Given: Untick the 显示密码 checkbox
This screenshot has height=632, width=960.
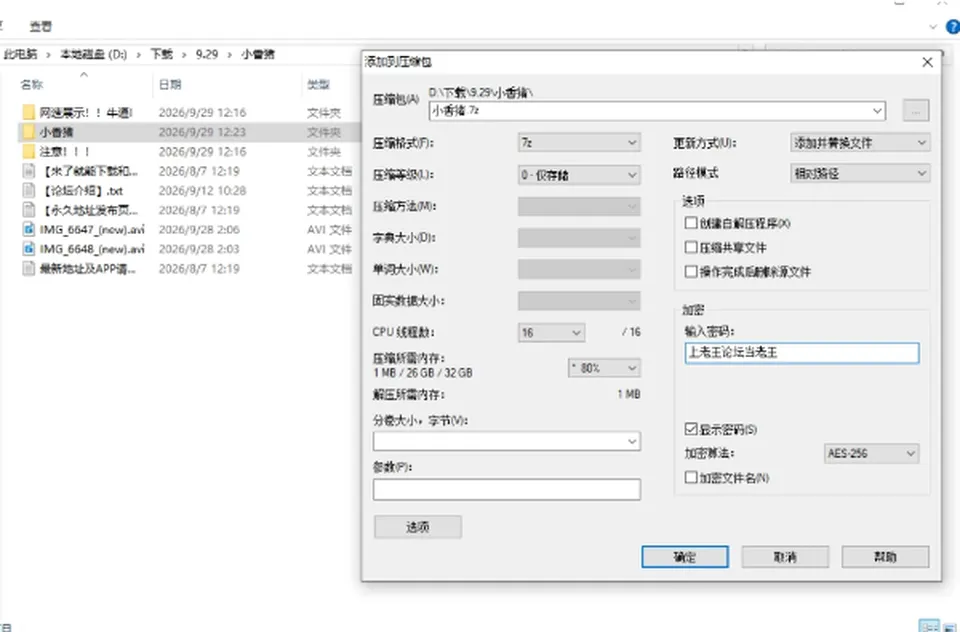Looking at the screenshot, I should (691, 429).
